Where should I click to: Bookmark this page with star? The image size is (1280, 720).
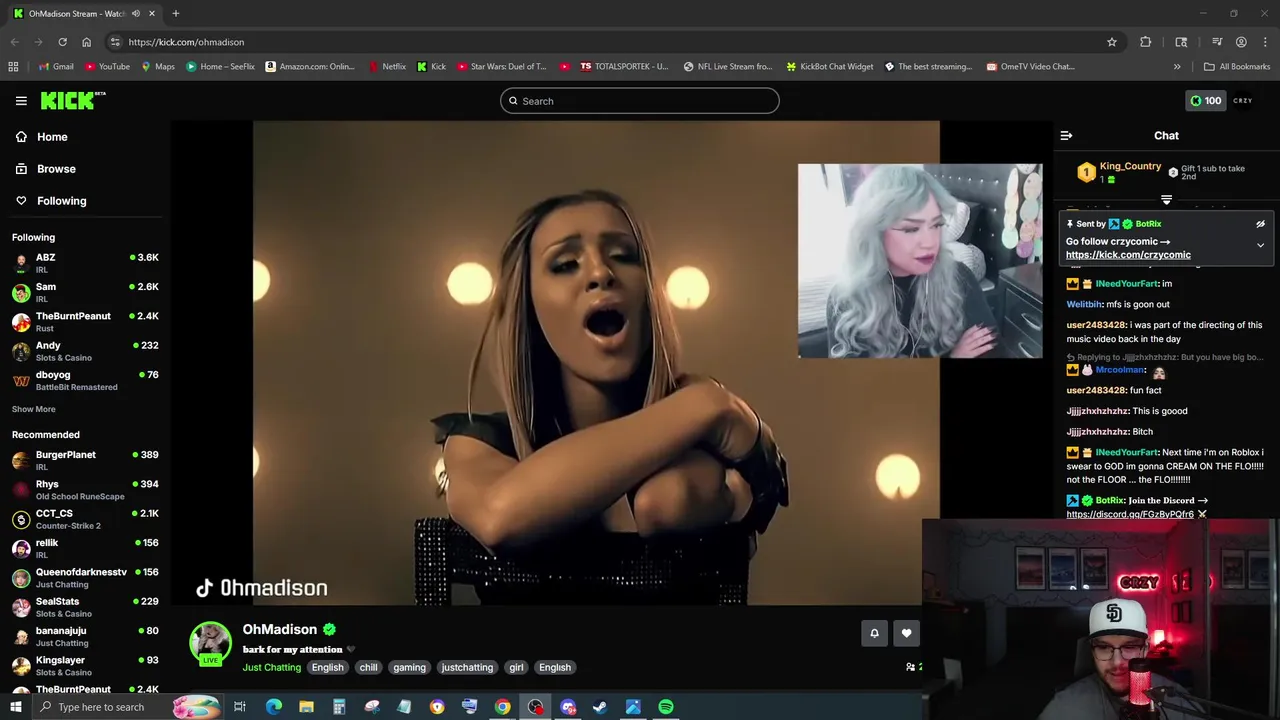click(x=1111, y=42)
